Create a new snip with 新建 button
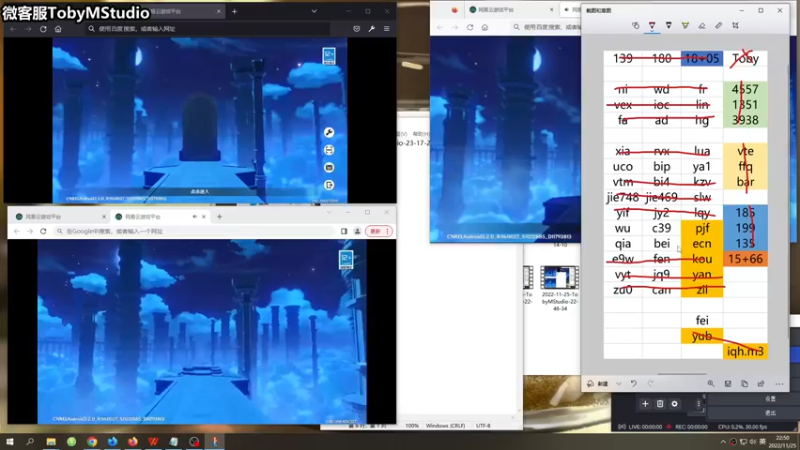This screenshot has height=450, width=800. click(x=598, y=384)
